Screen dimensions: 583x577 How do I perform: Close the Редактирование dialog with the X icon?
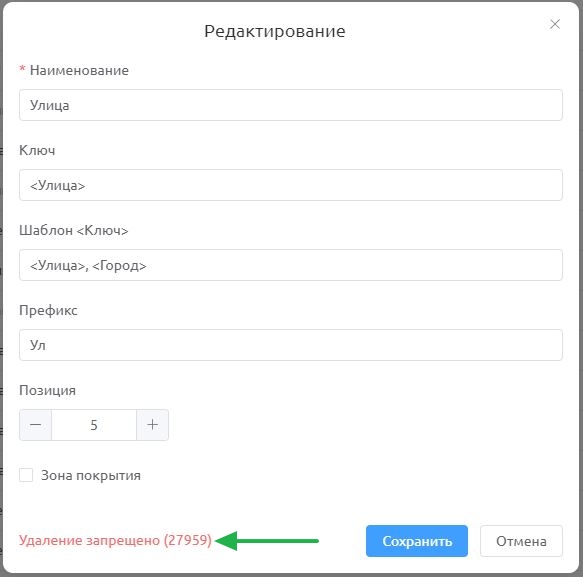555,24
